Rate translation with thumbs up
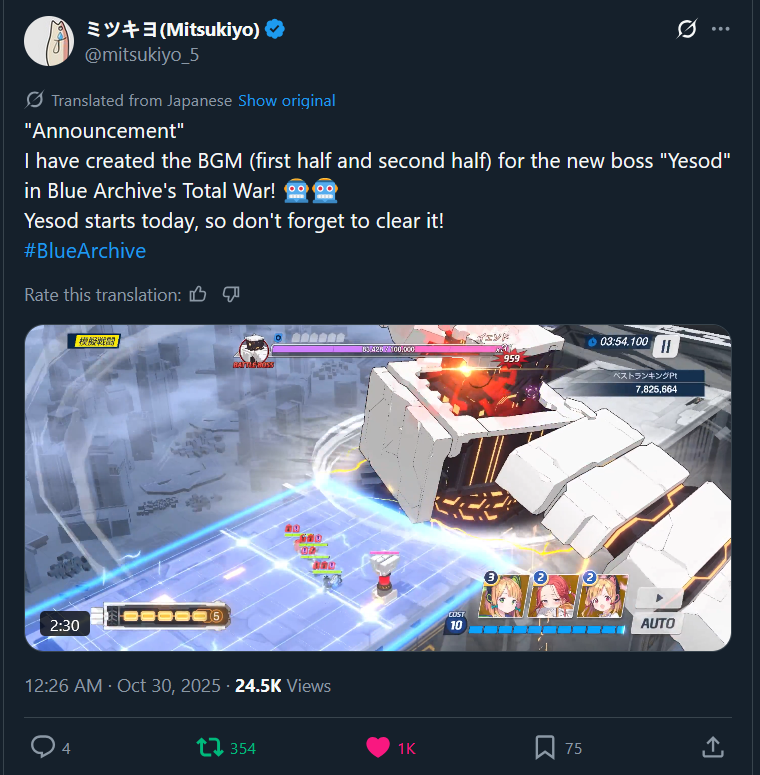Viewport: 760px width, 775px height. [x=198, y=295]
